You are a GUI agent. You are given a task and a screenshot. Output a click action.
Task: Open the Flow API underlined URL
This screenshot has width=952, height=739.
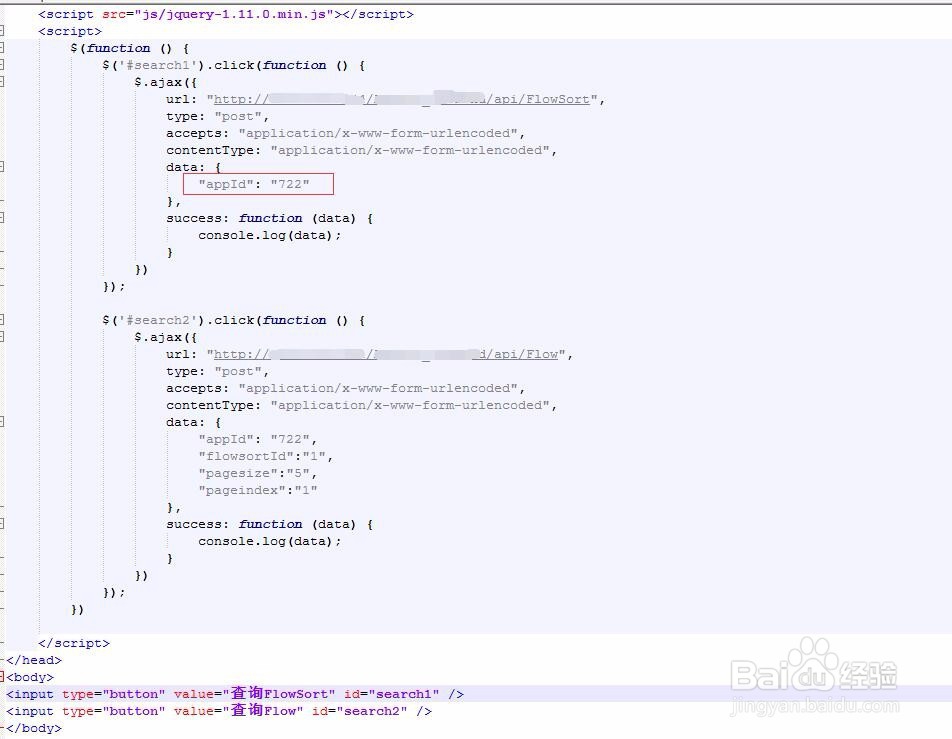(x=390, y=354)
